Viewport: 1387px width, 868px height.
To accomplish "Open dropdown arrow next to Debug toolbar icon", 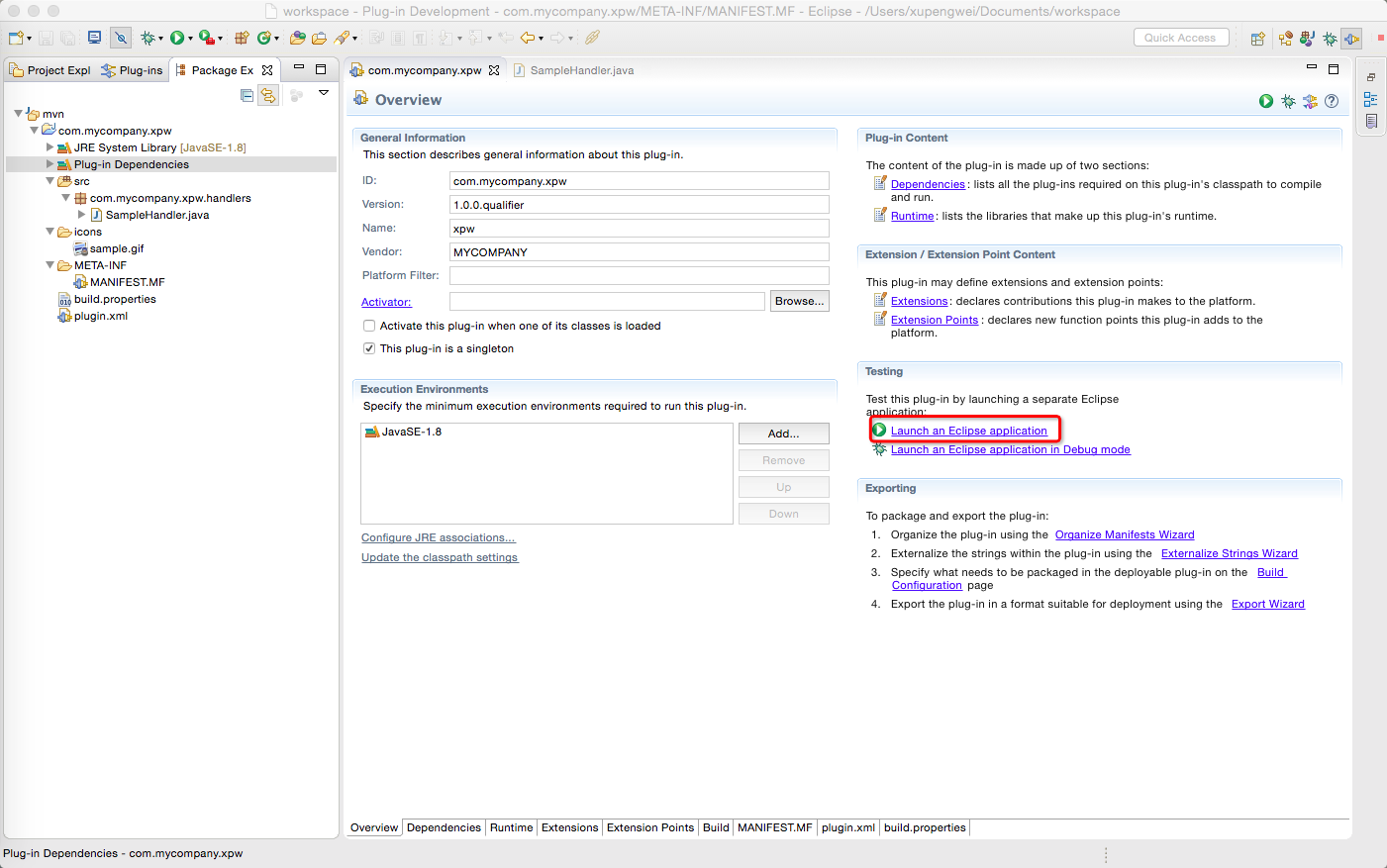I will click(160, 39).
